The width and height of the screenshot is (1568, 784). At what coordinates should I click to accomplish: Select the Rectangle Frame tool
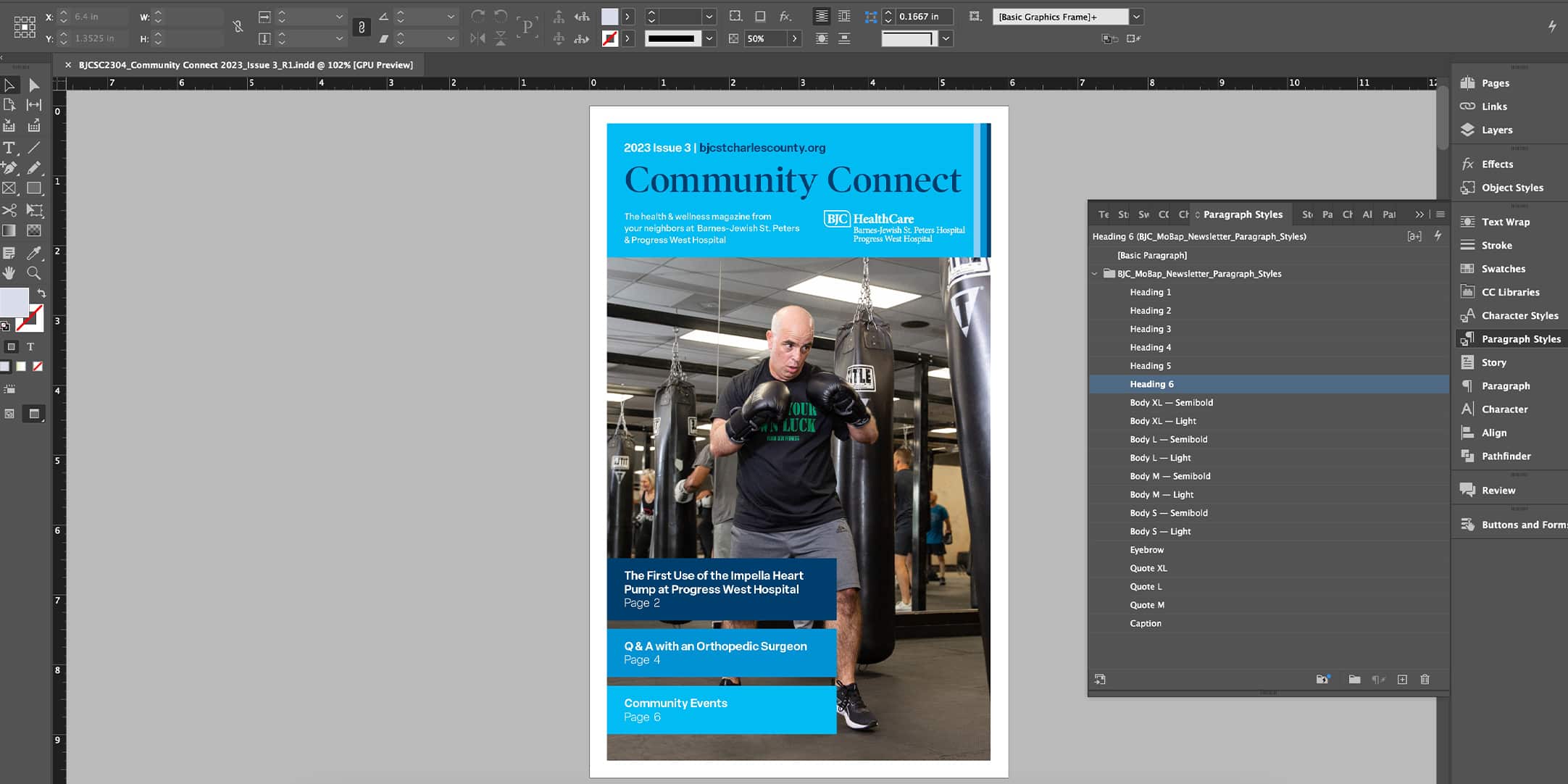9,188
